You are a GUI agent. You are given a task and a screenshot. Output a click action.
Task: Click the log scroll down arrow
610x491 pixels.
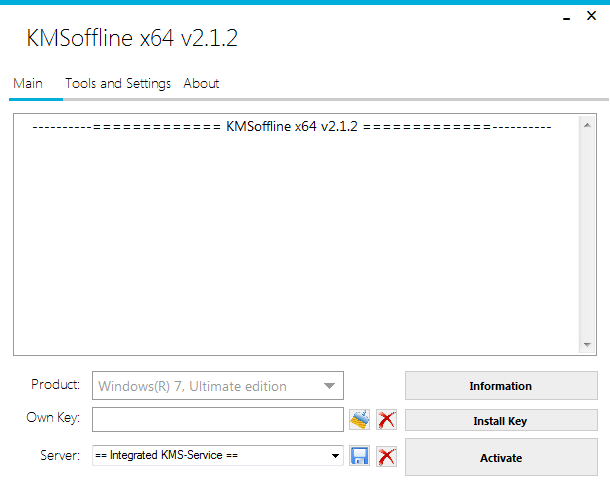[x=587, y=344]
